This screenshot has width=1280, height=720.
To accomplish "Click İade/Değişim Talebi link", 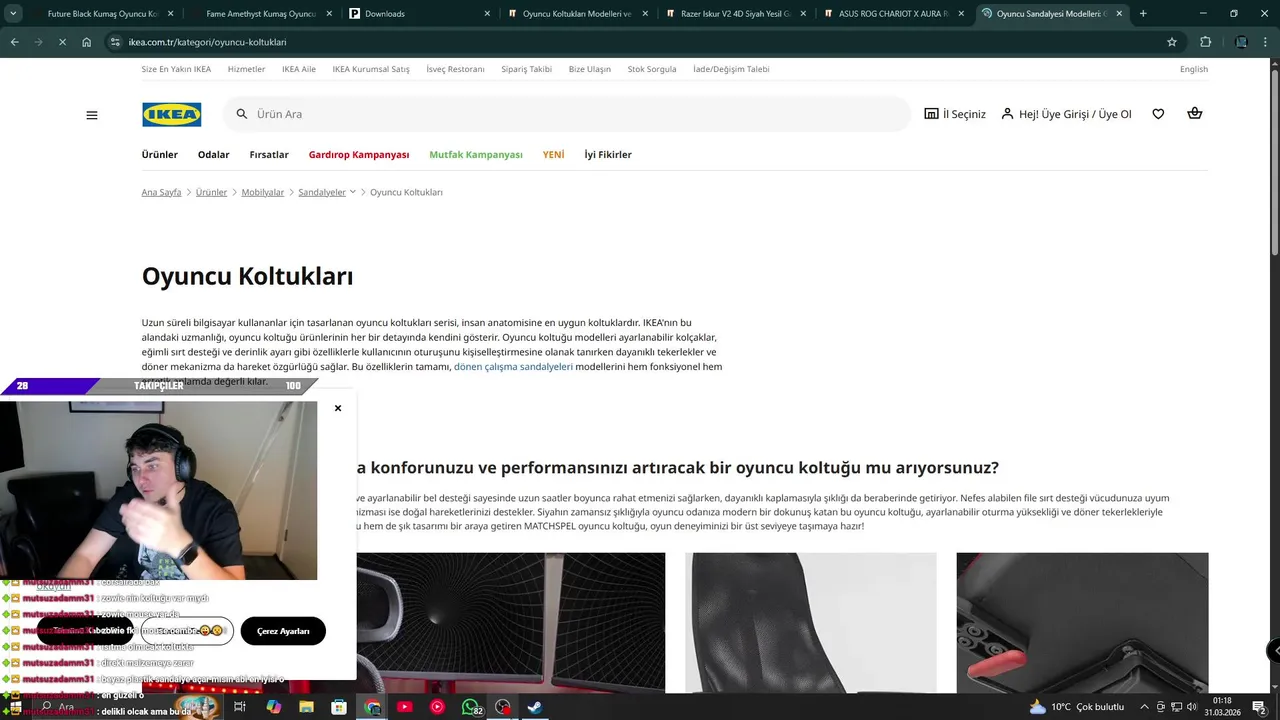I will coord(731,69).
